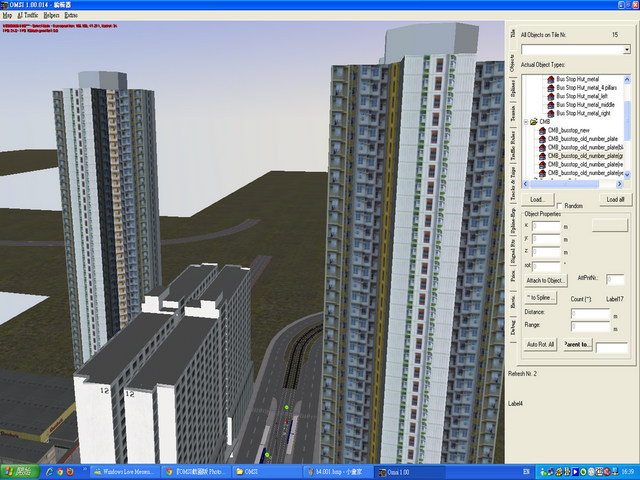Click the Bus Stop Hut_metal_left tree icon
640x480 pixels.
(551, 96)
